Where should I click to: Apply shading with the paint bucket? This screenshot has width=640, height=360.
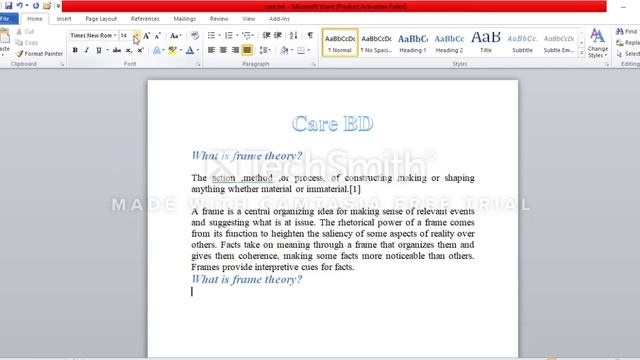[x=284, y=50]
